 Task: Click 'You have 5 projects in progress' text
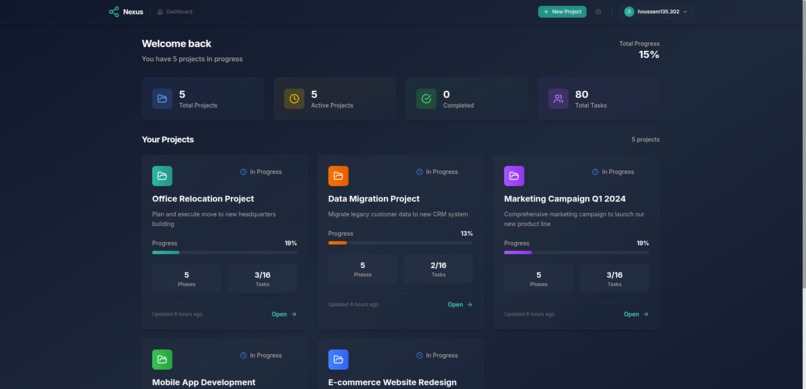pyautogui.click(x=192, y=59)
